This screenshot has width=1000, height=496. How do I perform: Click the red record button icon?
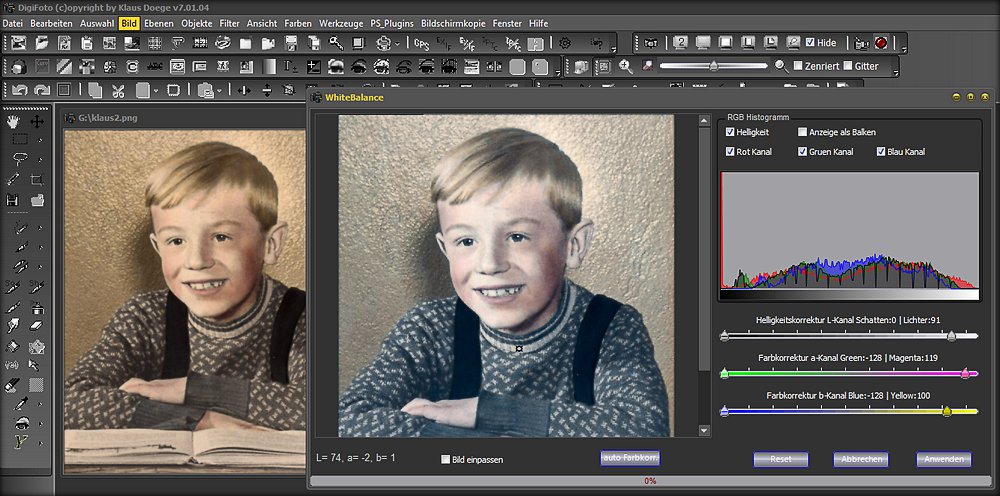(881, 43)
